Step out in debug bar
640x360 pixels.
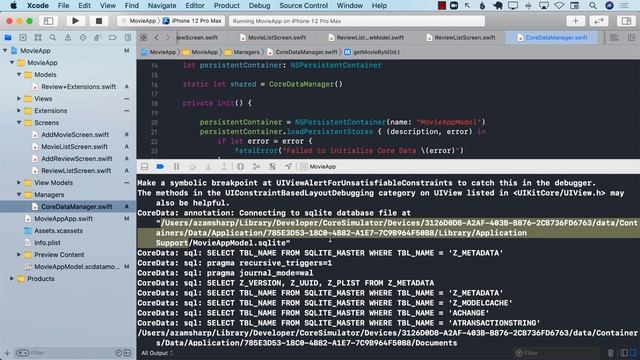(224, 167)
